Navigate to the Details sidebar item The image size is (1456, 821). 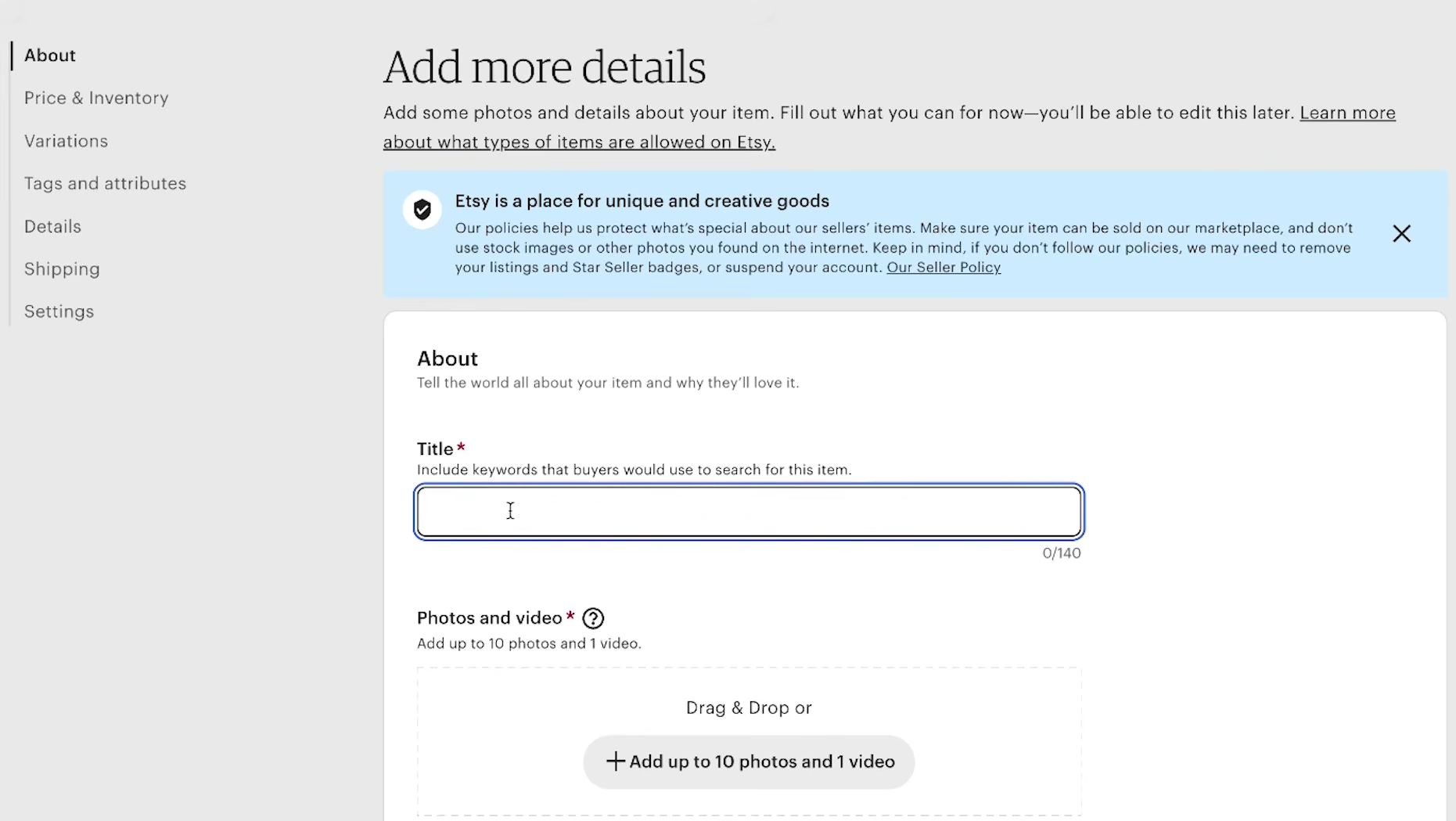[52, 226]
